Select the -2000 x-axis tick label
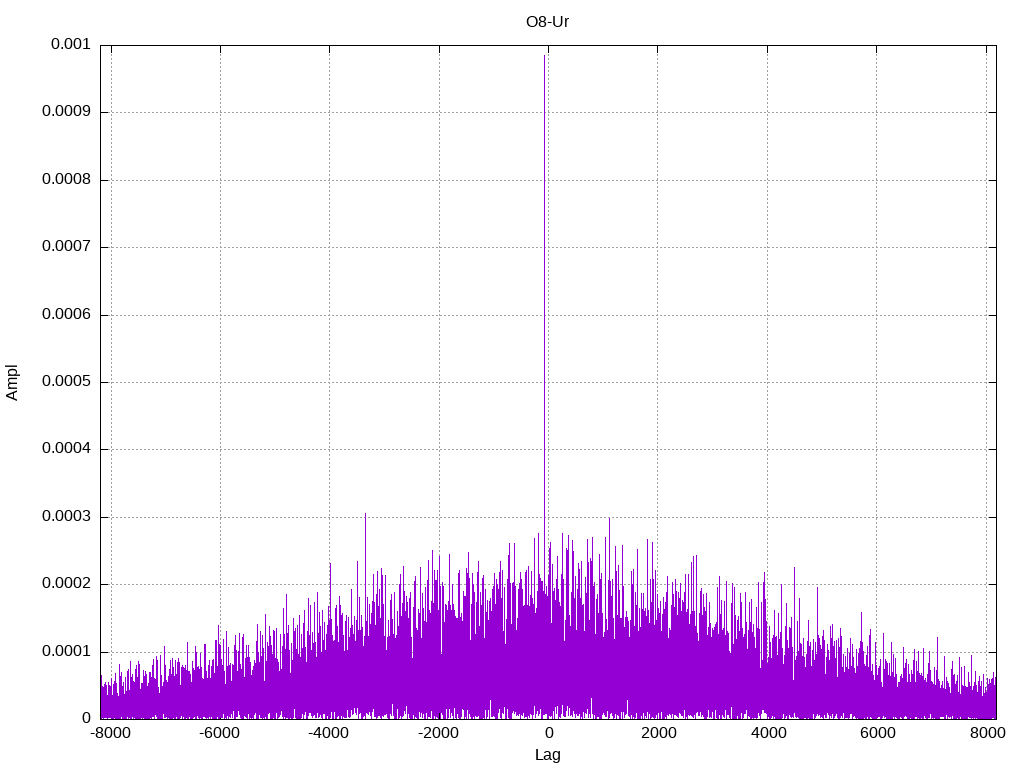Image resolution: width=1024 pixels, height=768 pixels. tap(438, 734)
